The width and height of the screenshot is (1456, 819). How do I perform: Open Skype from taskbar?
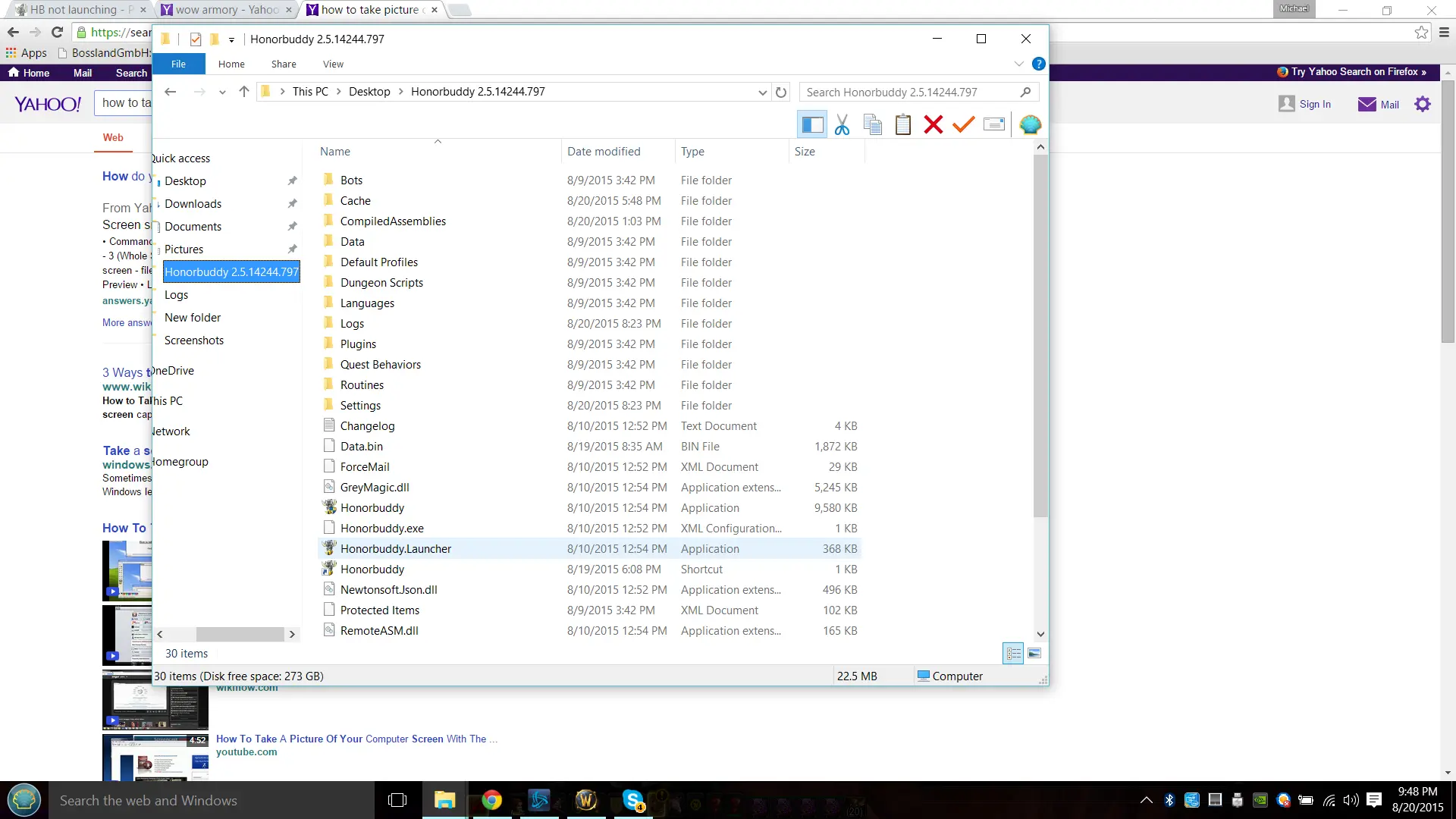point(633,800)
